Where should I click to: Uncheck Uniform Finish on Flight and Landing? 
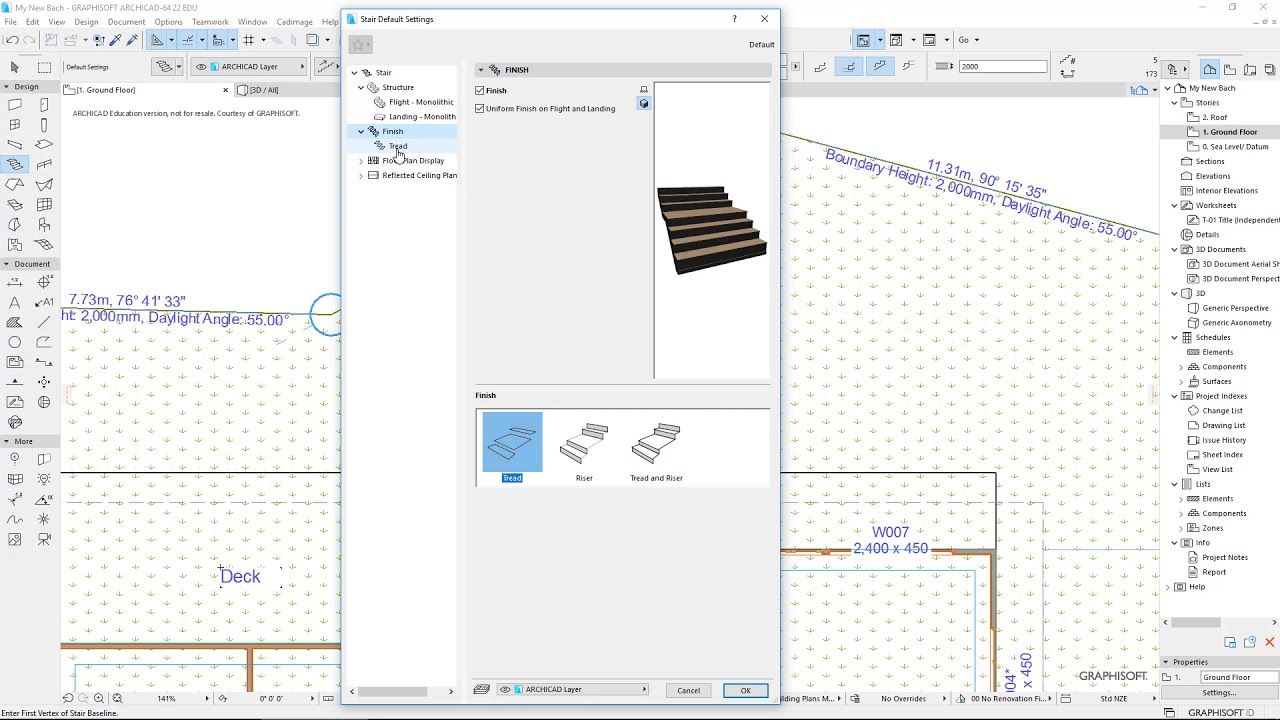(480, 108)
